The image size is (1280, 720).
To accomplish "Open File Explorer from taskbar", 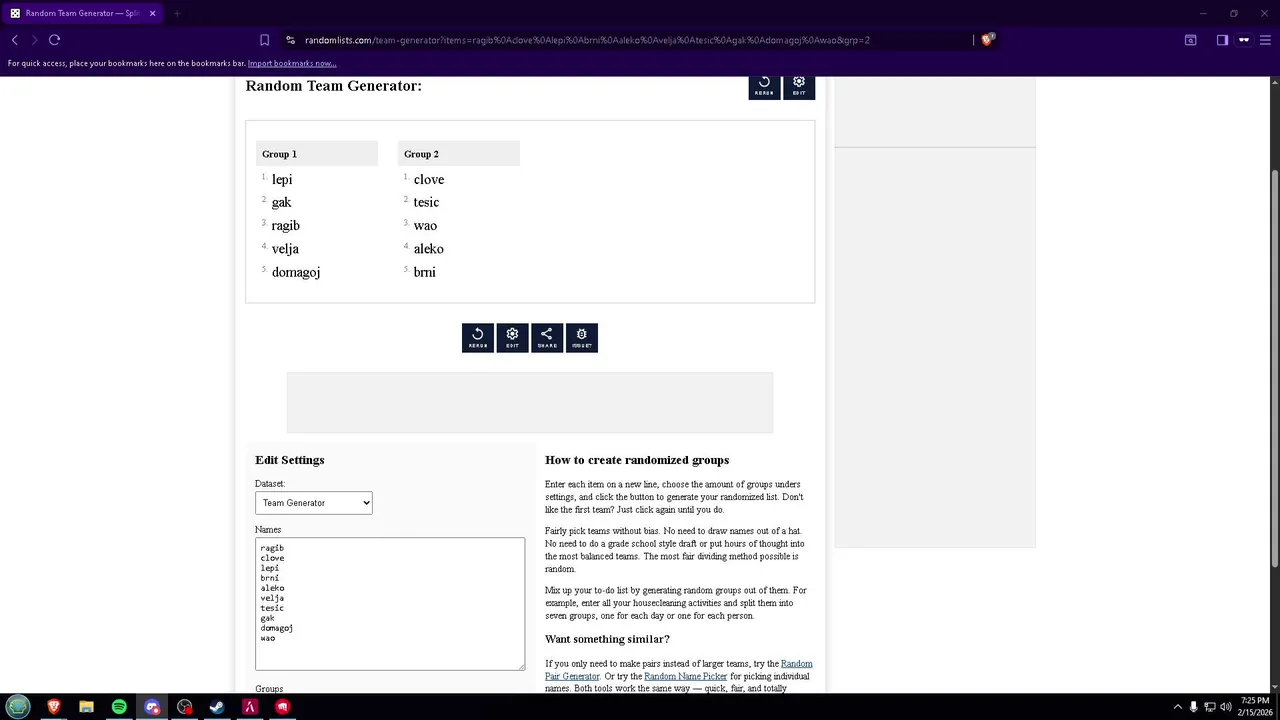I will (x=86, y=707).
